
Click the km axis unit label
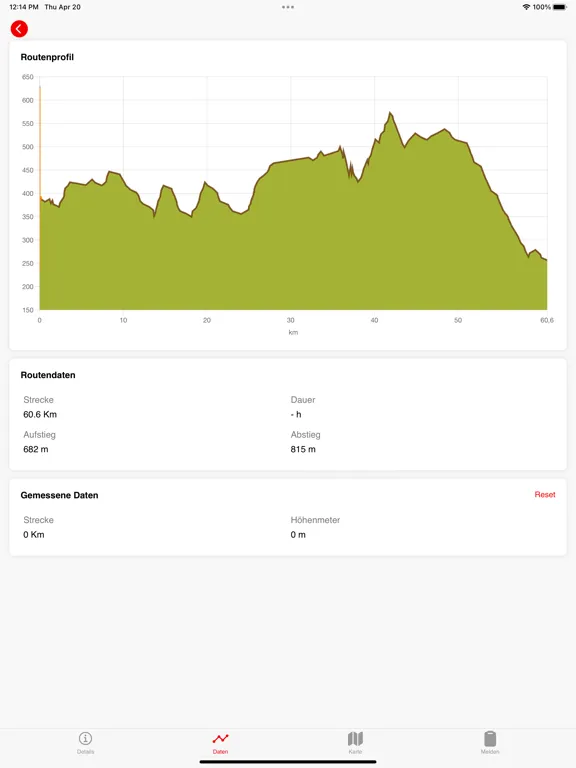(x=293, y=333)
